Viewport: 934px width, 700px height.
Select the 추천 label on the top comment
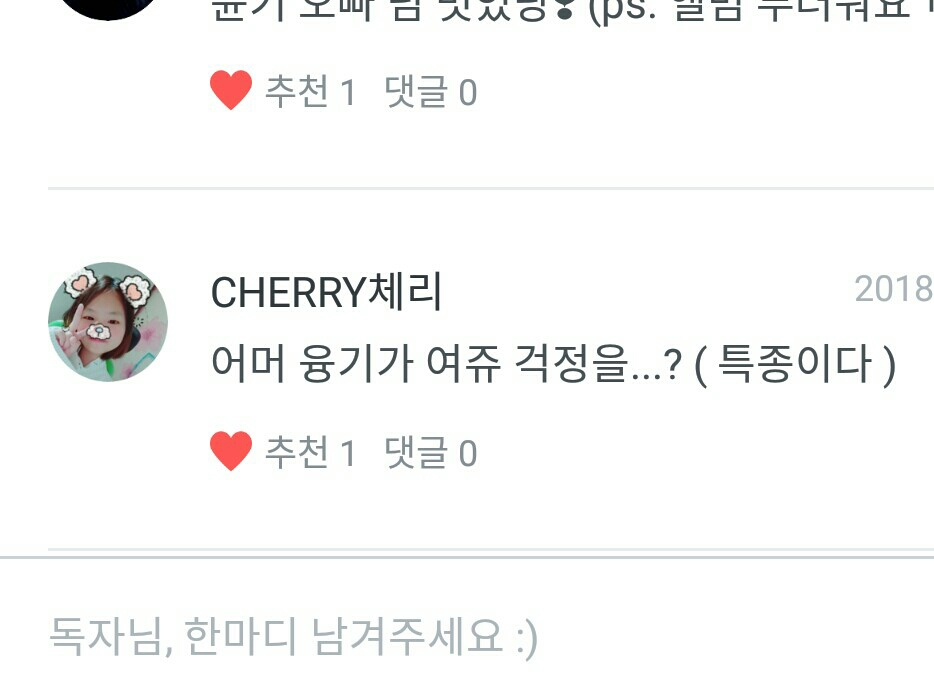297,91
